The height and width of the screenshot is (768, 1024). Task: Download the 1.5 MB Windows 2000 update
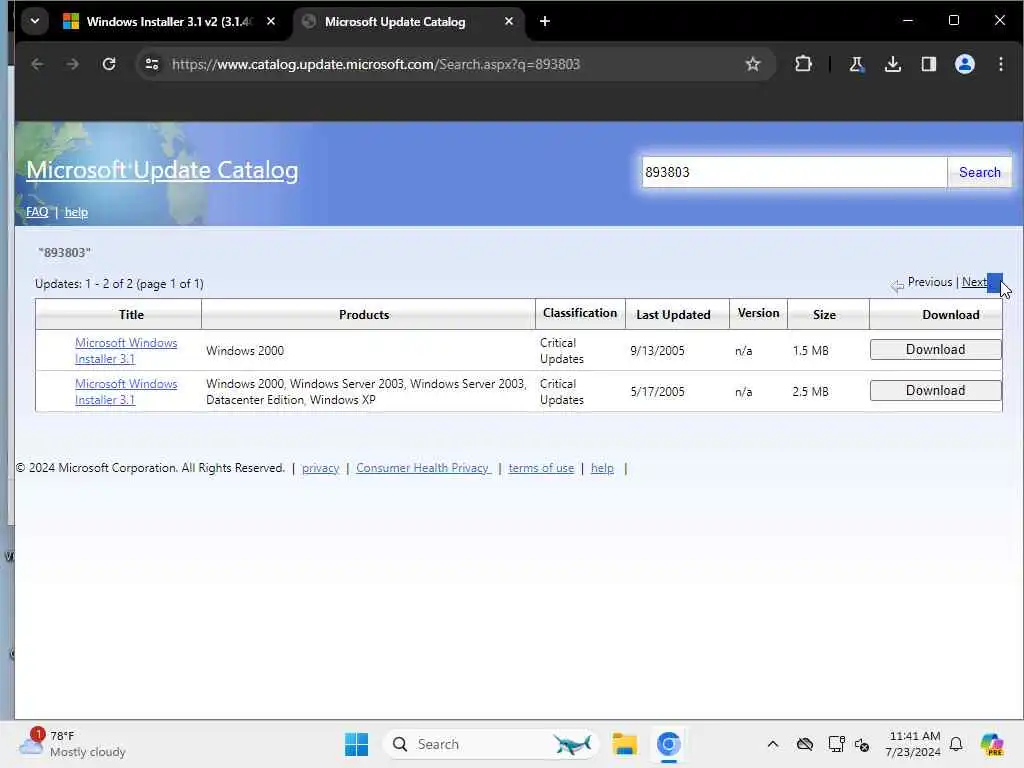pyautogui.click(x=935, y=349)
